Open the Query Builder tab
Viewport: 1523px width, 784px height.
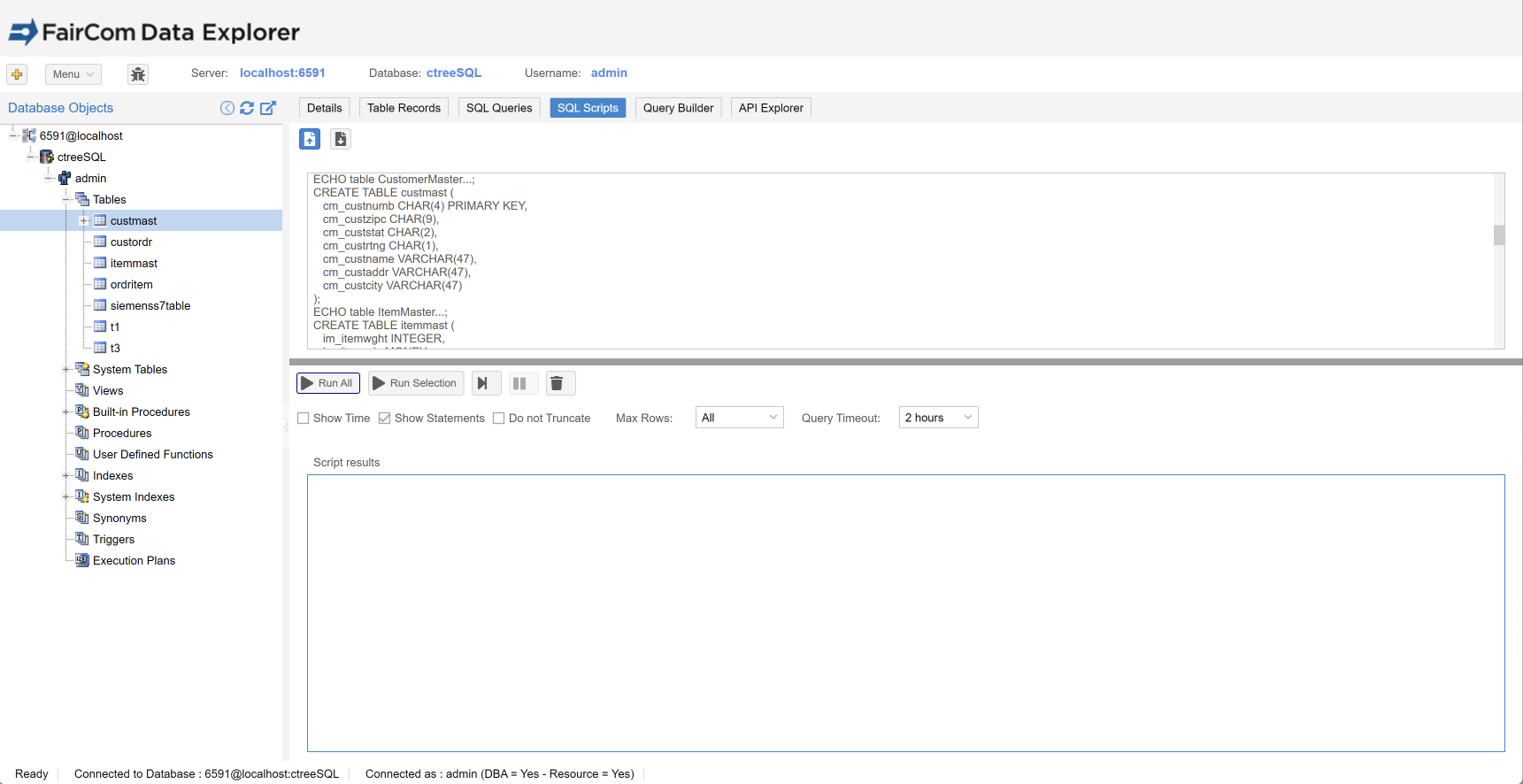(678, 108)
